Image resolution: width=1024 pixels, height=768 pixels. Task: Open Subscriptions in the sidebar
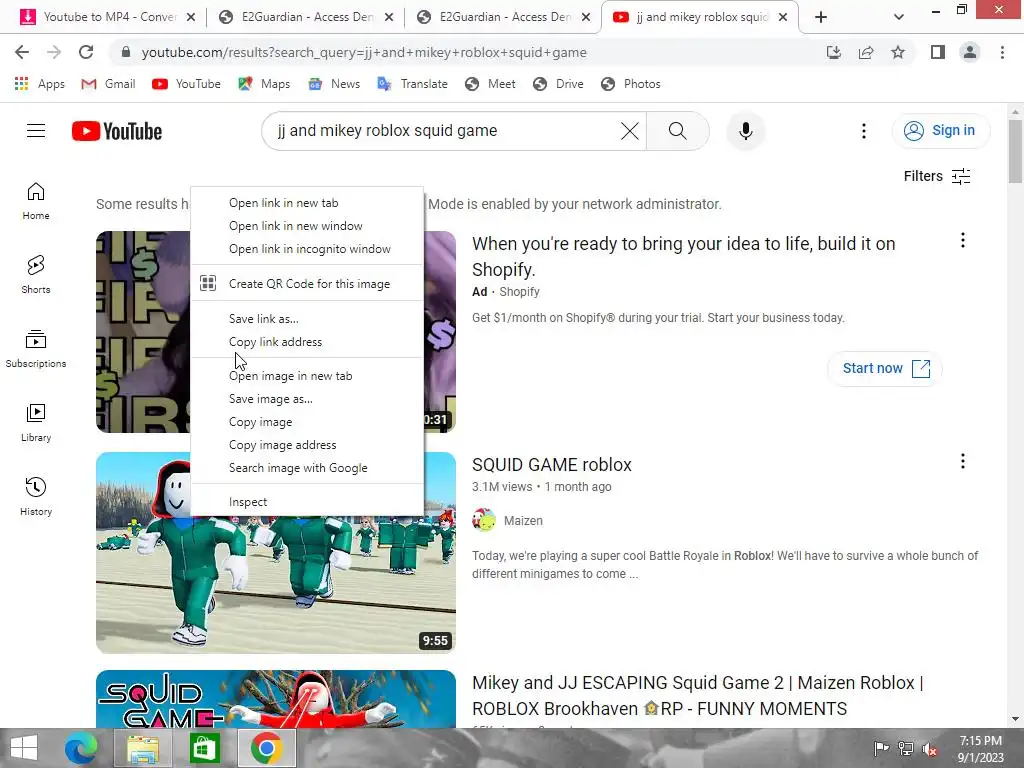[x=36, y=349]
